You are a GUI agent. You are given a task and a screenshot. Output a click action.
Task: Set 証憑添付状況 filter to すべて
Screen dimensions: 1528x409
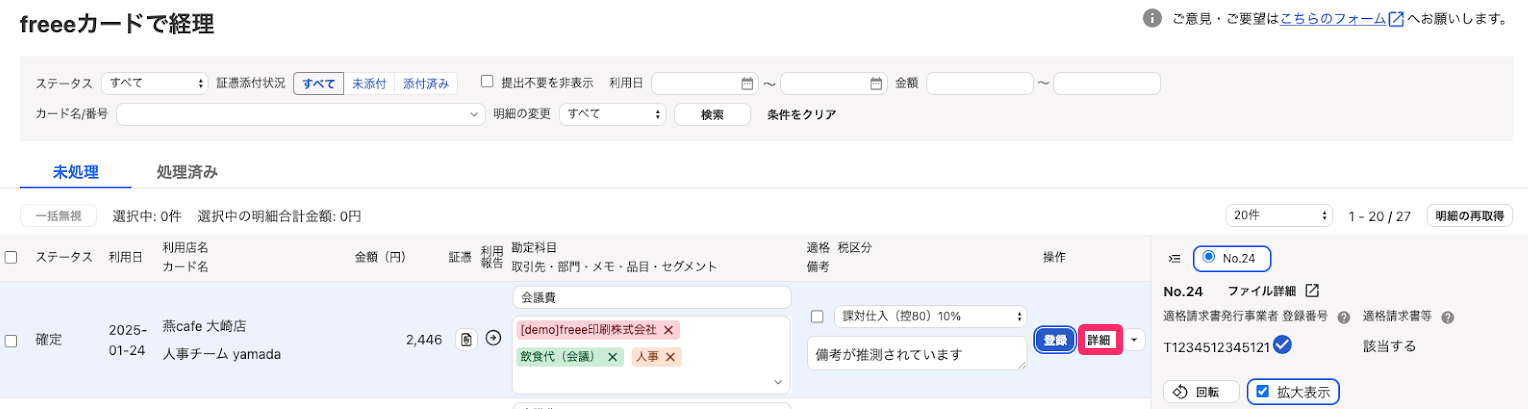(319, 84)
